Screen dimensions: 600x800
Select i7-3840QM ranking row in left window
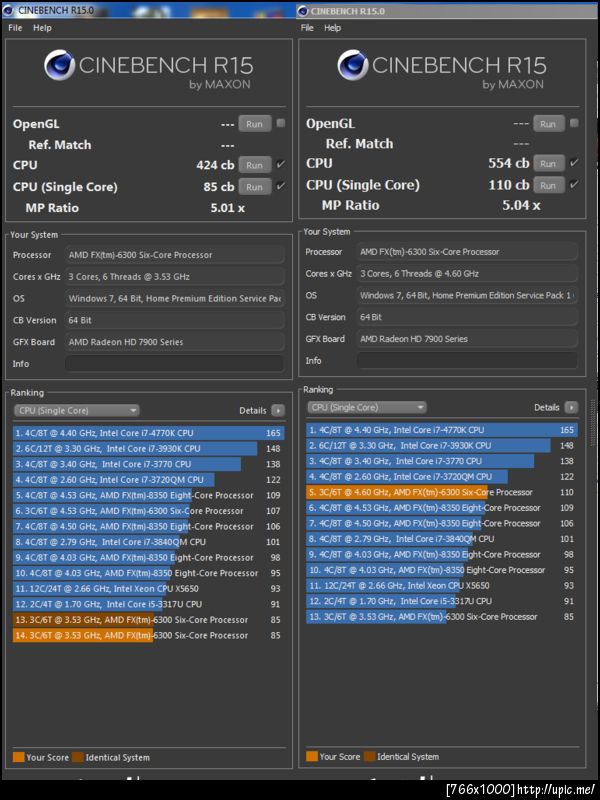148,542
